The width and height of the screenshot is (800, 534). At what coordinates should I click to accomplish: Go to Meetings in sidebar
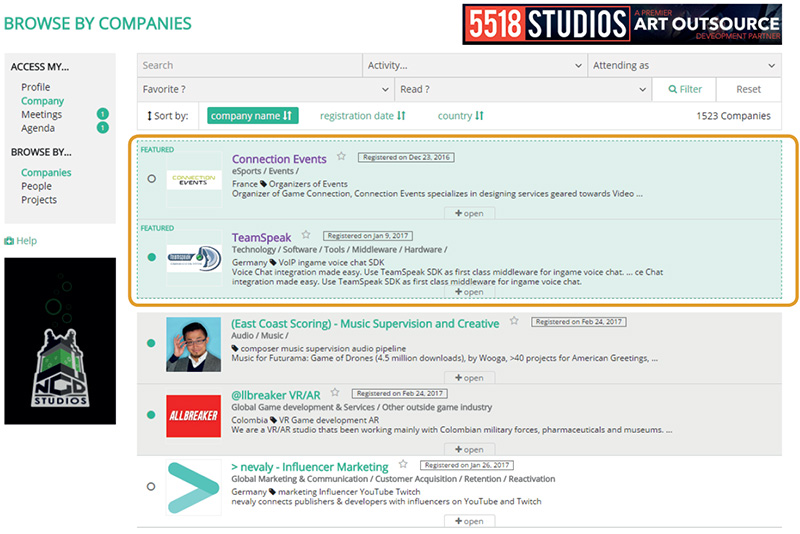[41, 114]
